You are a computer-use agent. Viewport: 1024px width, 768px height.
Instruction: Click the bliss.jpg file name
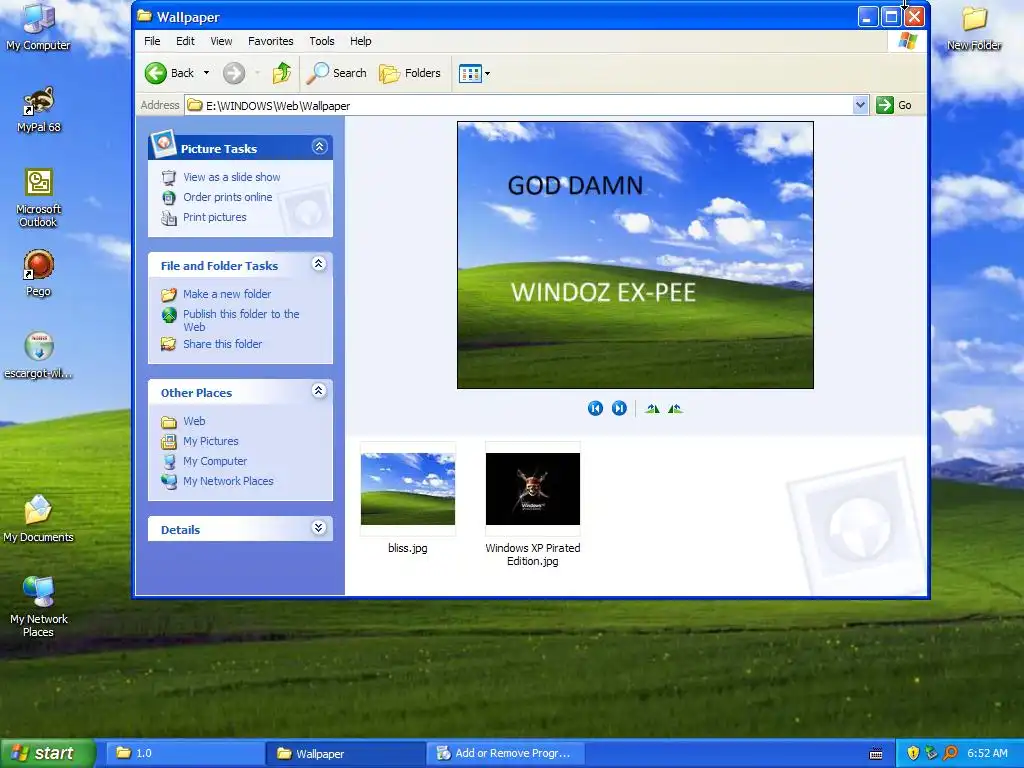click(408, 548)
